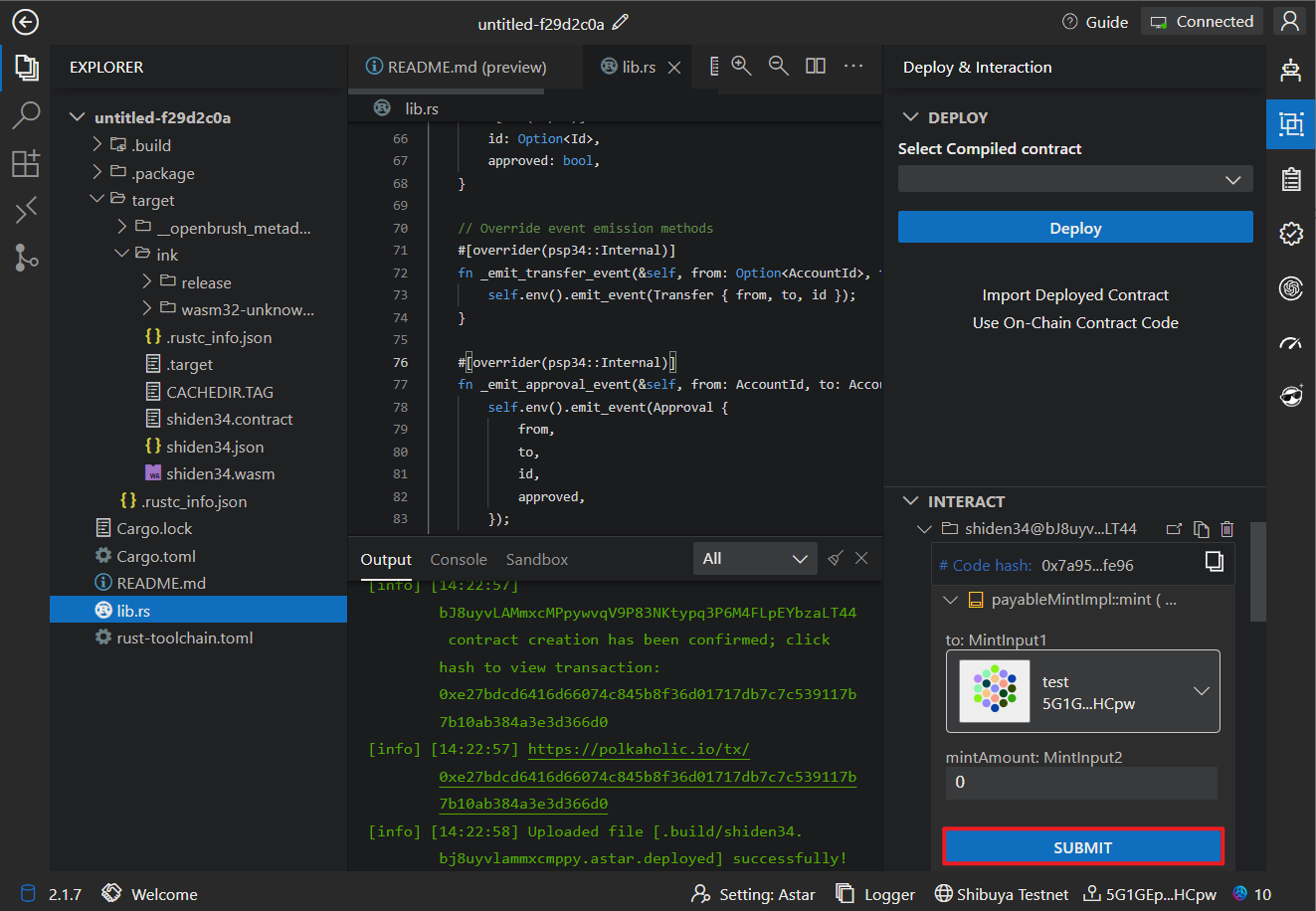This screenshot has width=1316, height=911.
Task: Clear the output panel log
Action: click(836, 559)
